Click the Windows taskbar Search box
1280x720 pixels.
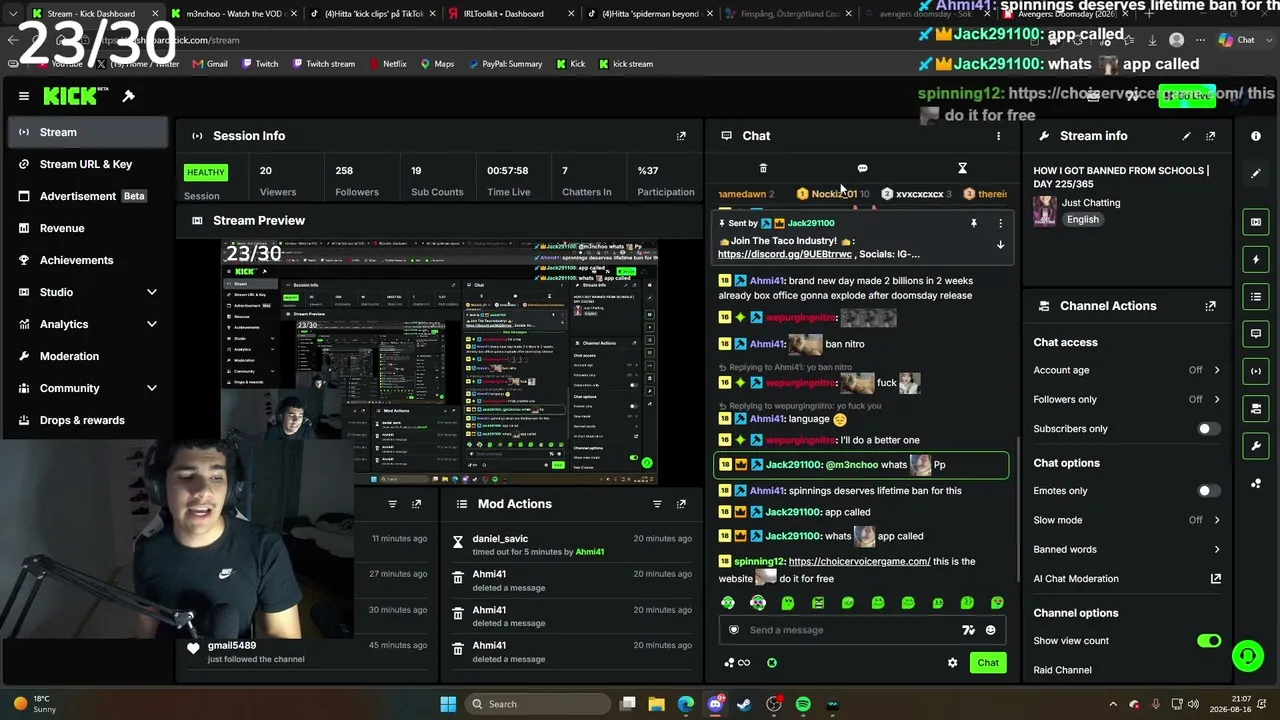[x=536, y=704]
